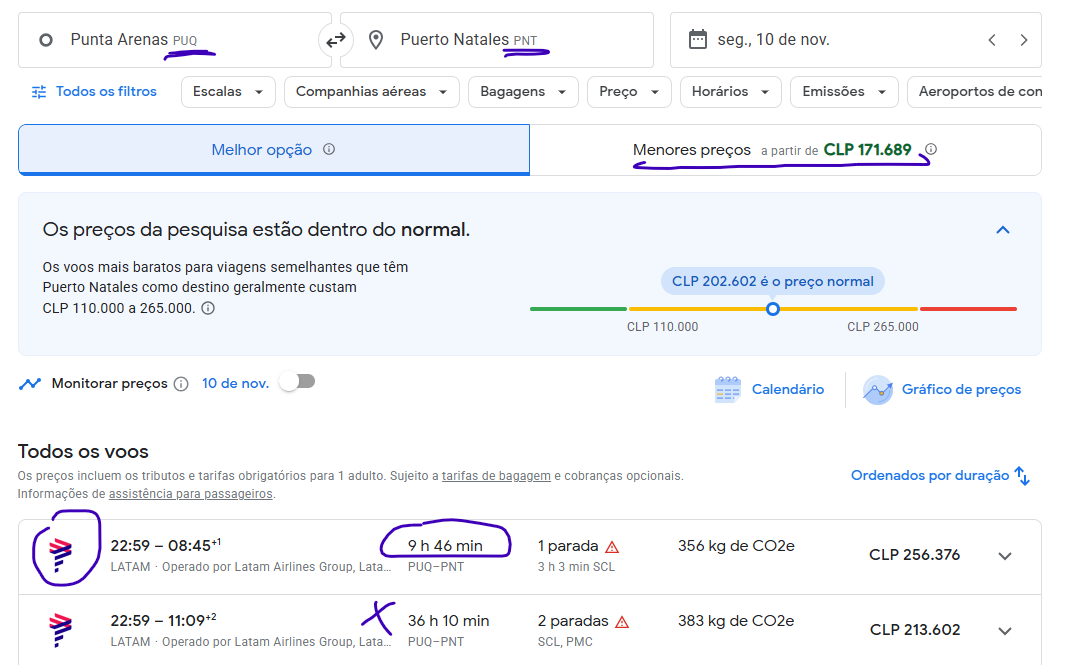The height and width of the screenshot is (665, 1065).
Task: Toggle the Monitorar preços switch
Action: [298, 382]
